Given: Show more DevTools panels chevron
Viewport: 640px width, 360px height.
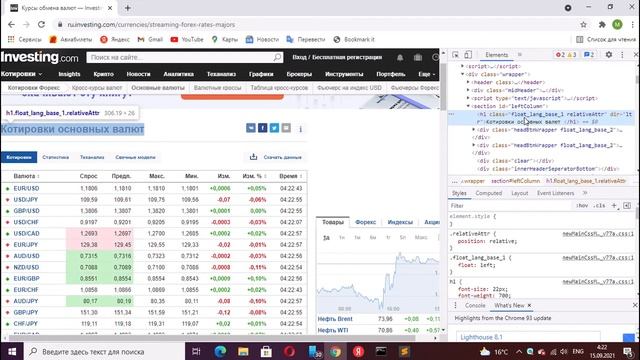Looking at the screenshot, I should [x=520, y=55].
